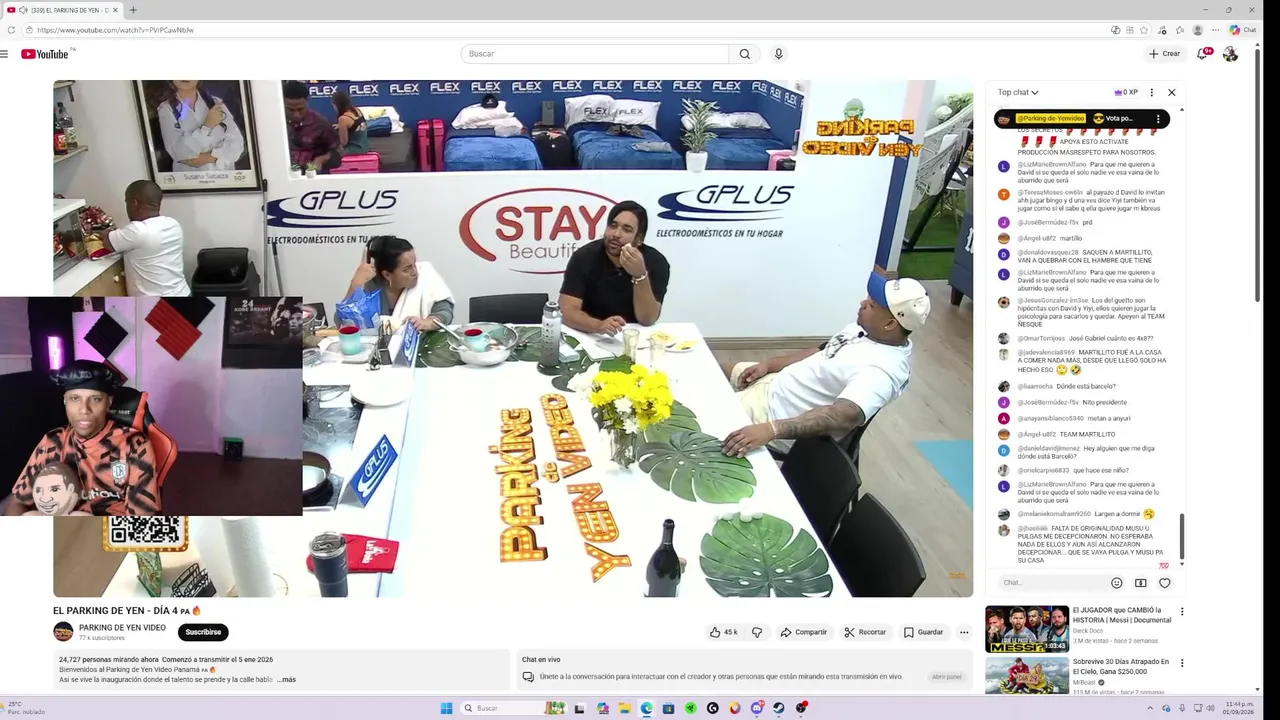Click the browser address bar URL
This screenshot has width=1280, height=720.
(116, 30)
